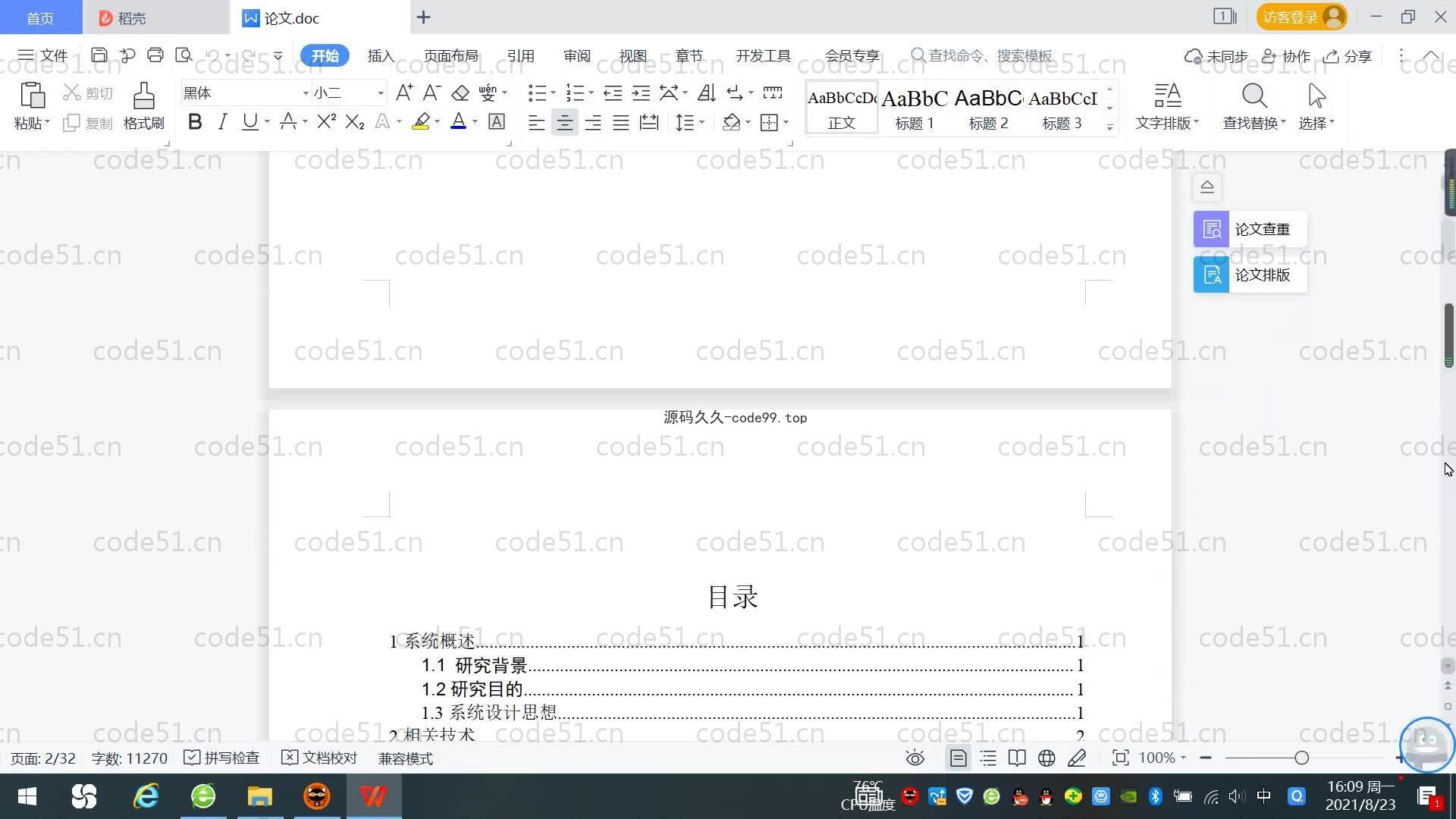This screenshot has width=1456, height=819.
Task: Increase paragraph indent
Action: 642,93
